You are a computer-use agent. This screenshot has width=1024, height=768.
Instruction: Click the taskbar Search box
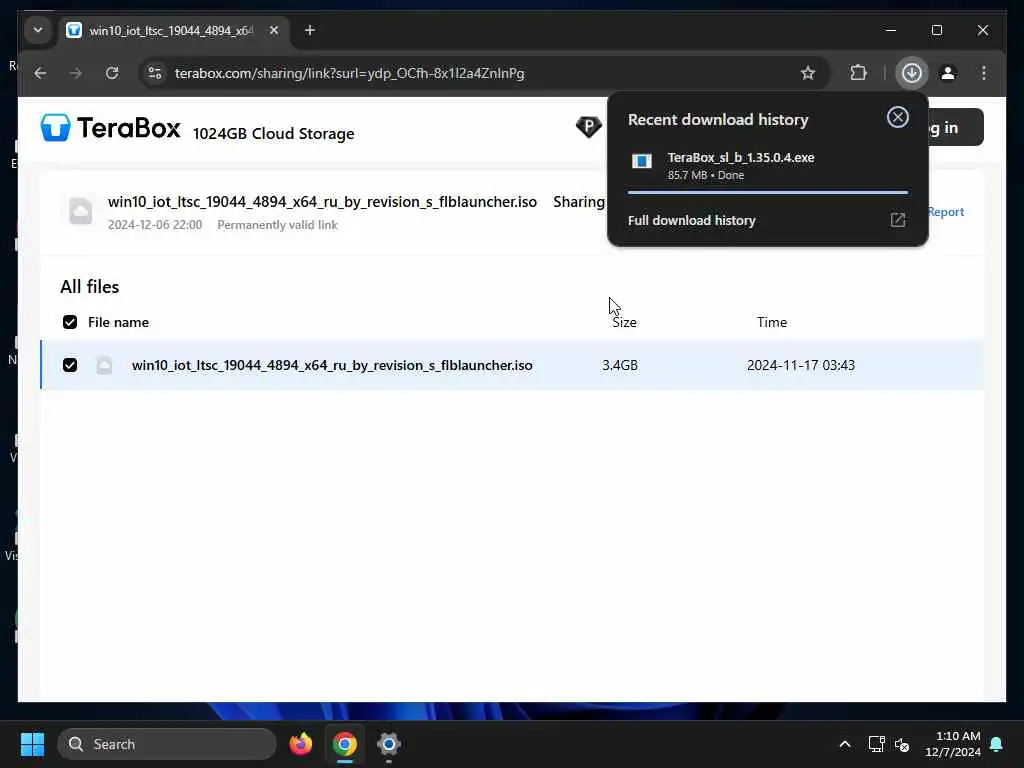point(167,744)
